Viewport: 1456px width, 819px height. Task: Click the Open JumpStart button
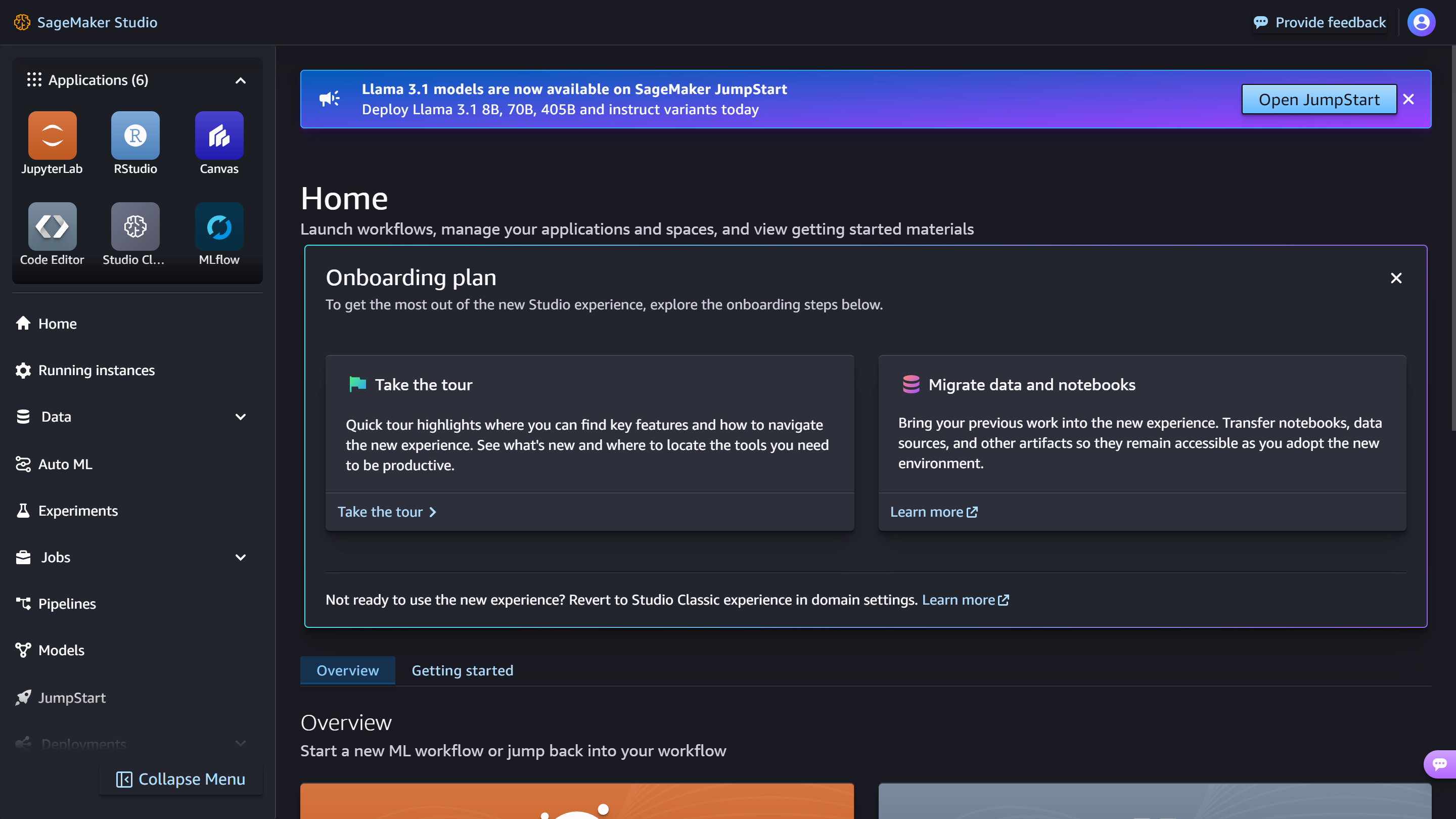[1318, 99]
